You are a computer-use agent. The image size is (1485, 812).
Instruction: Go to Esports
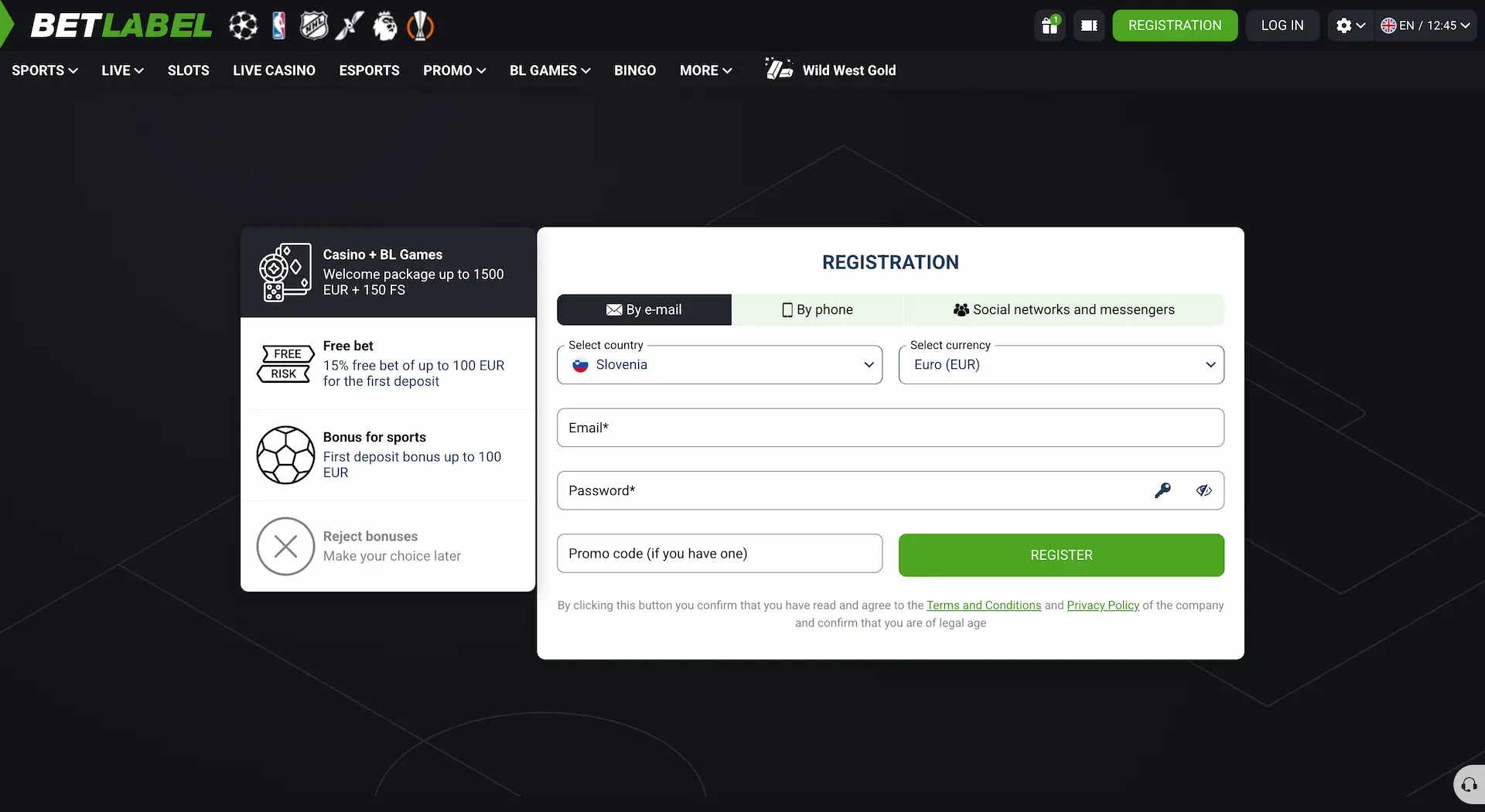pyautogui.click(x=369, y=70)
